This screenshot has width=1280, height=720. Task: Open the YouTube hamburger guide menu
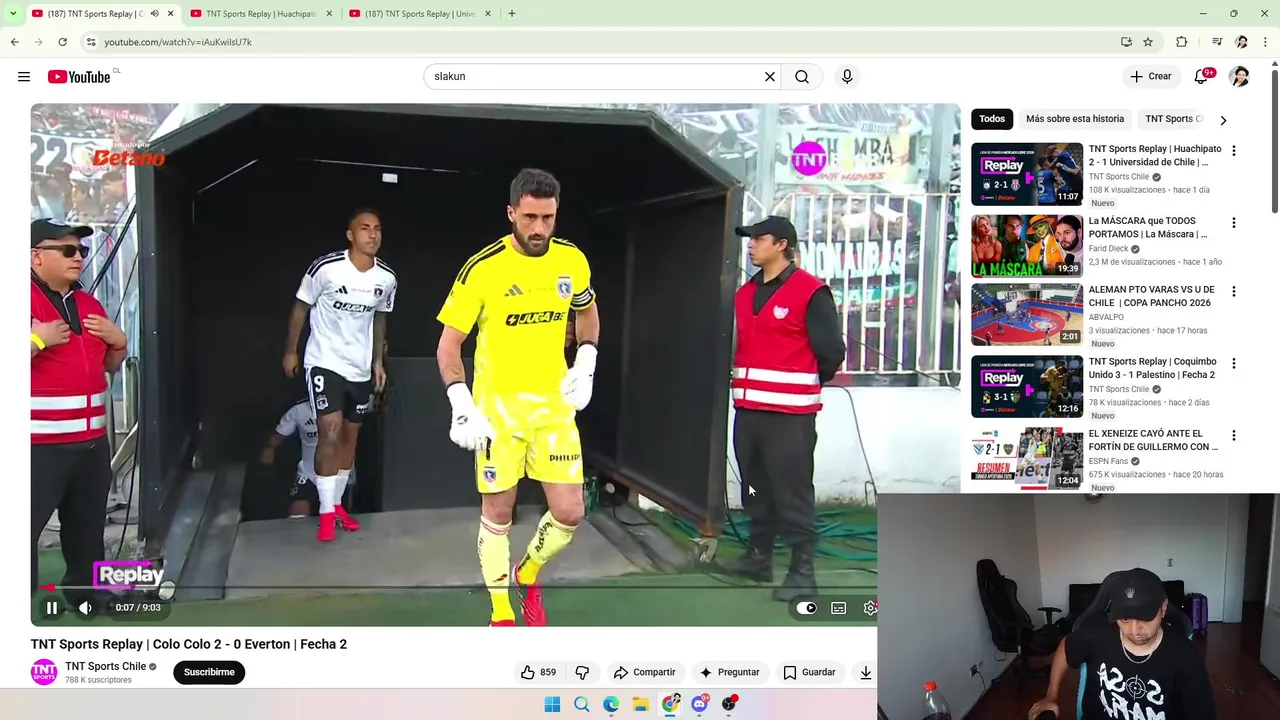click(x=24, y=77)
